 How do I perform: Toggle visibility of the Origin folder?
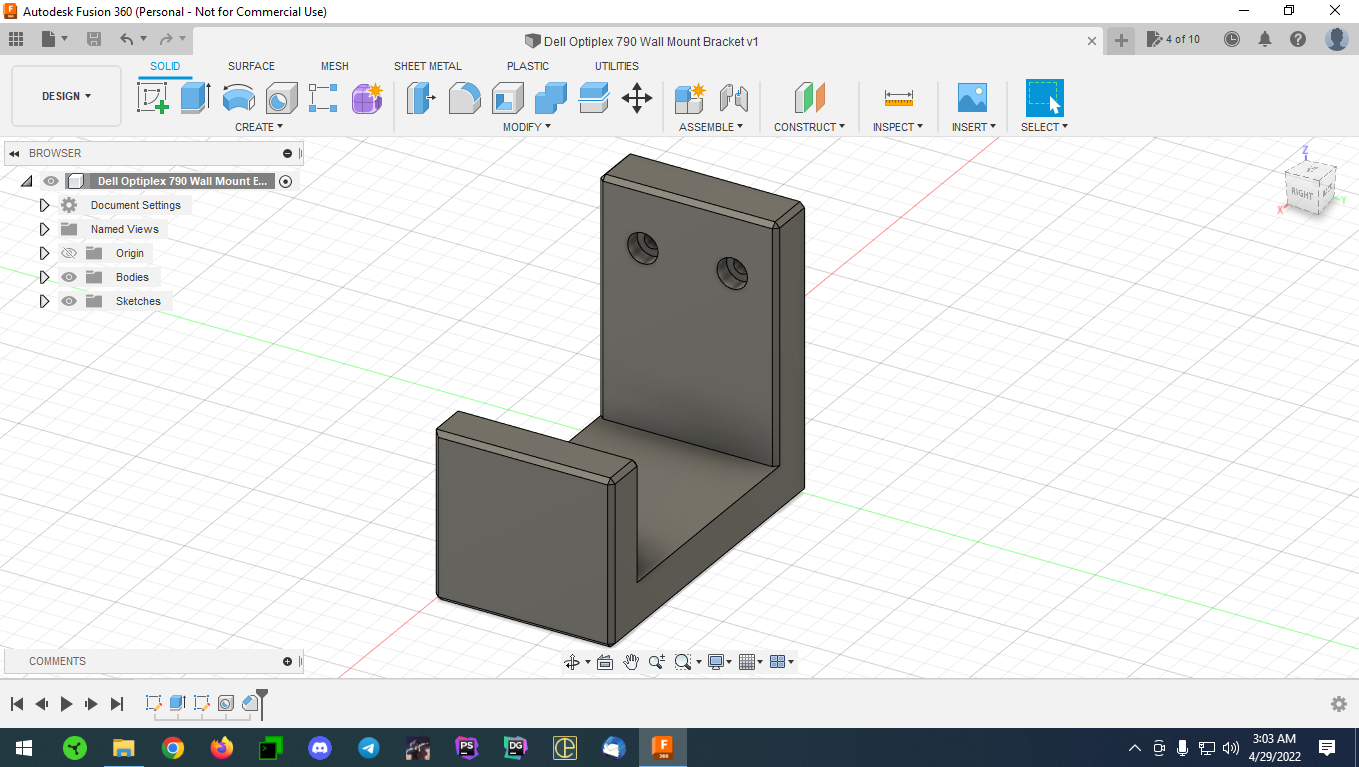[69, 253]
